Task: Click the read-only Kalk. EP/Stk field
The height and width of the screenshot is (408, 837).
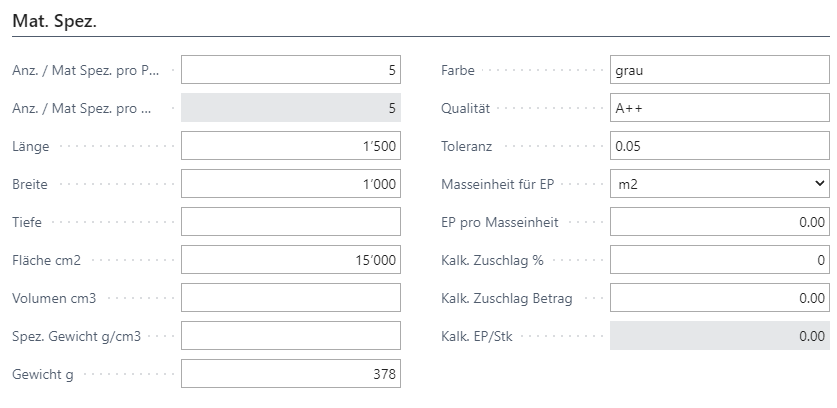Action: click(x=720, y=335)
